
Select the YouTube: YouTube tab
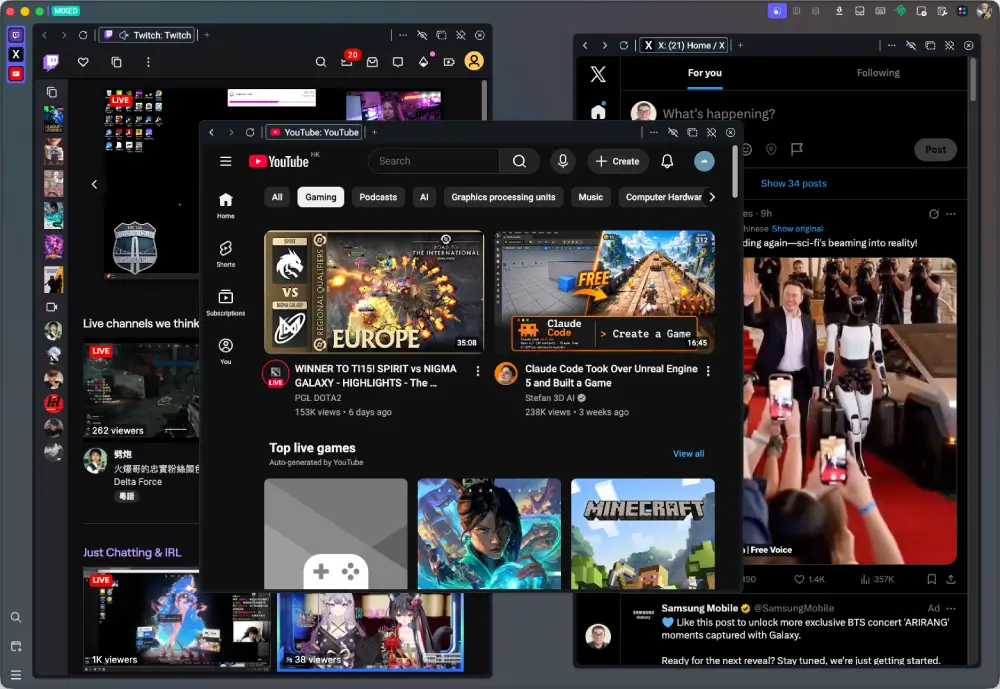click(x=314, y=132)
